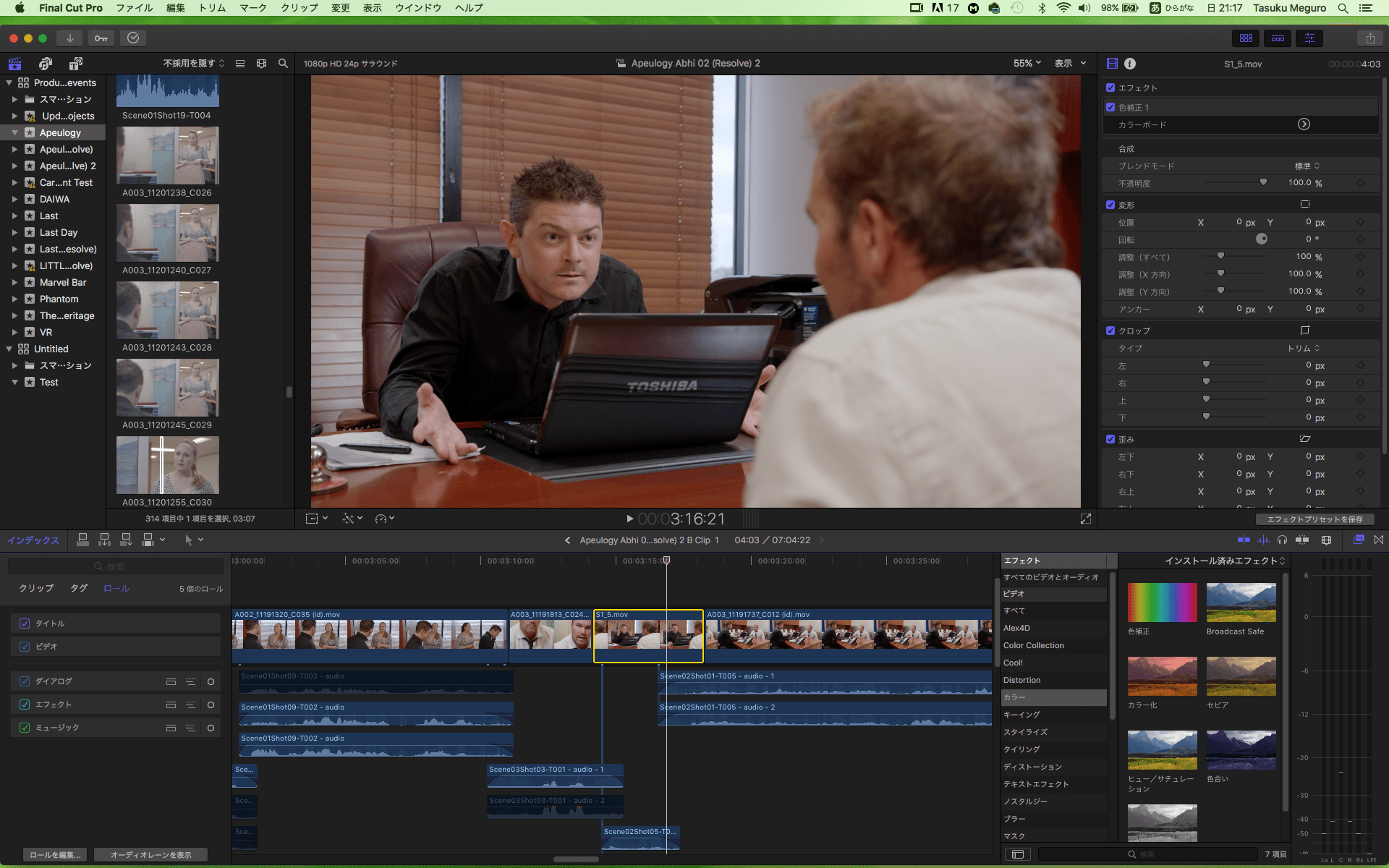Click the media import icon top left
1389x868 pixels.
[69, 38]
